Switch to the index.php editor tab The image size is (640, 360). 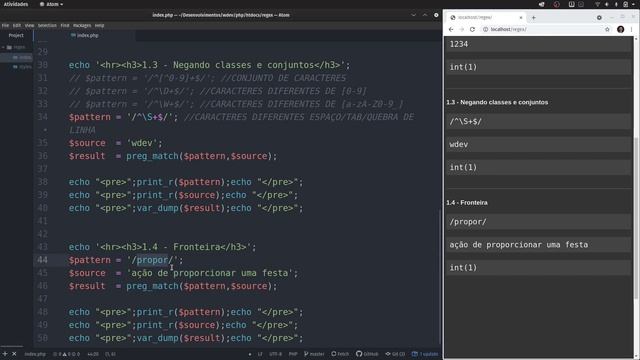[x=84, y=36]
